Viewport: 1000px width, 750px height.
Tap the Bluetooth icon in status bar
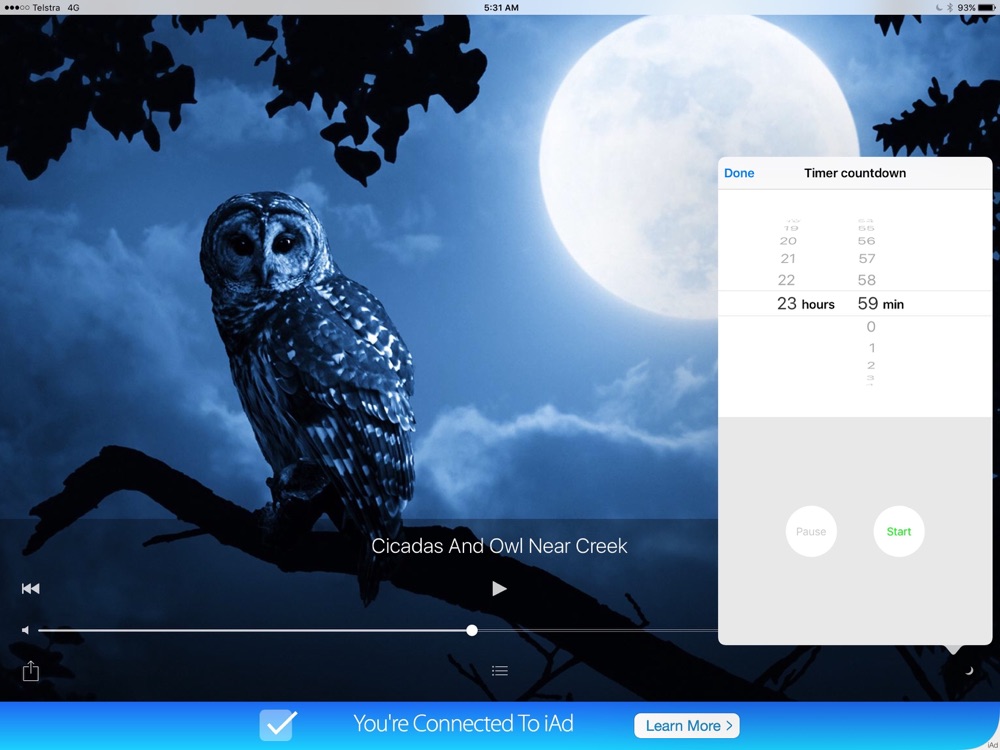coord(949,7)
